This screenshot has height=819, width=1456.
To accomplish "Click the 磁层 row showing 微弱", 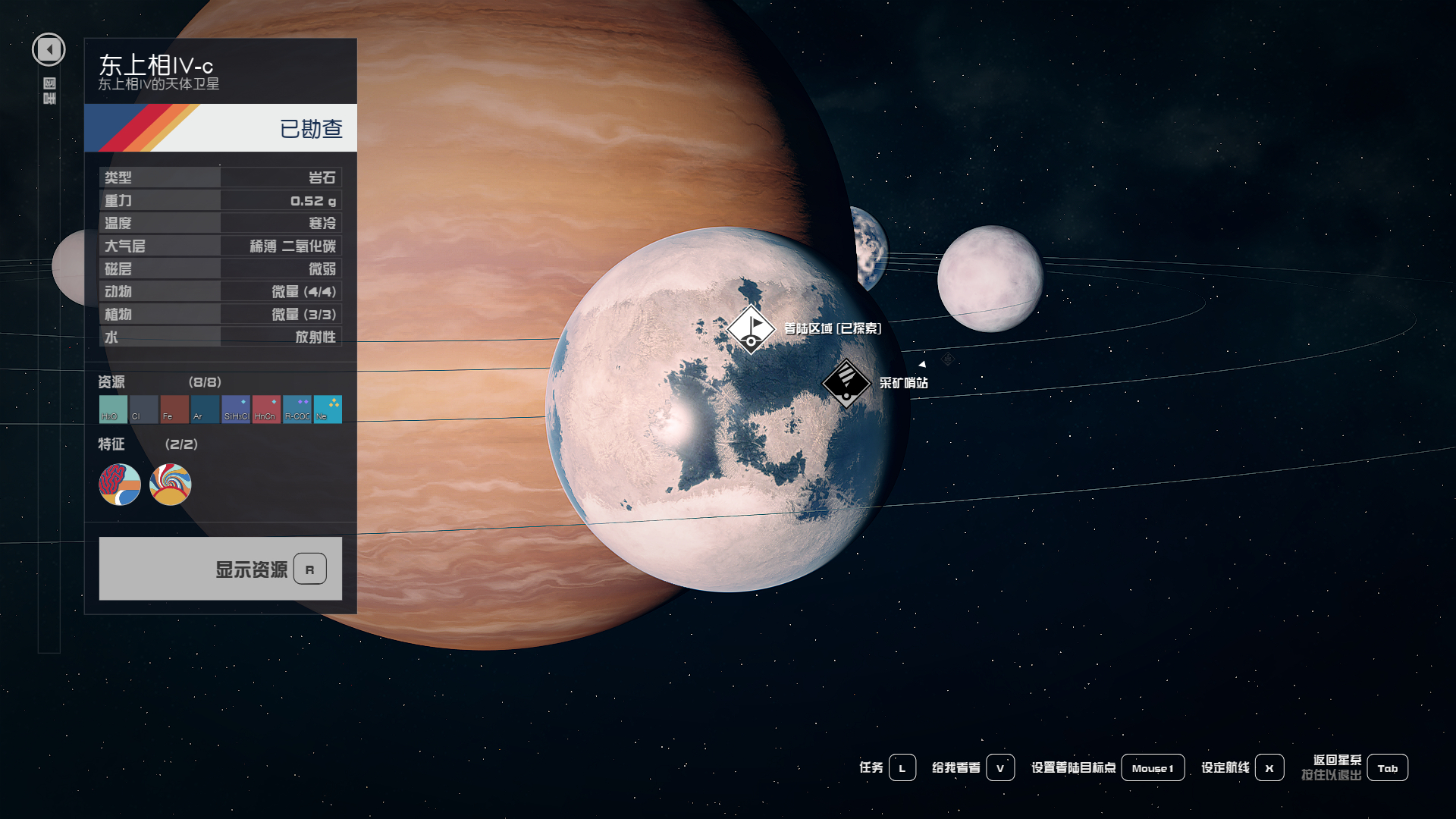I will click(221, 268).
